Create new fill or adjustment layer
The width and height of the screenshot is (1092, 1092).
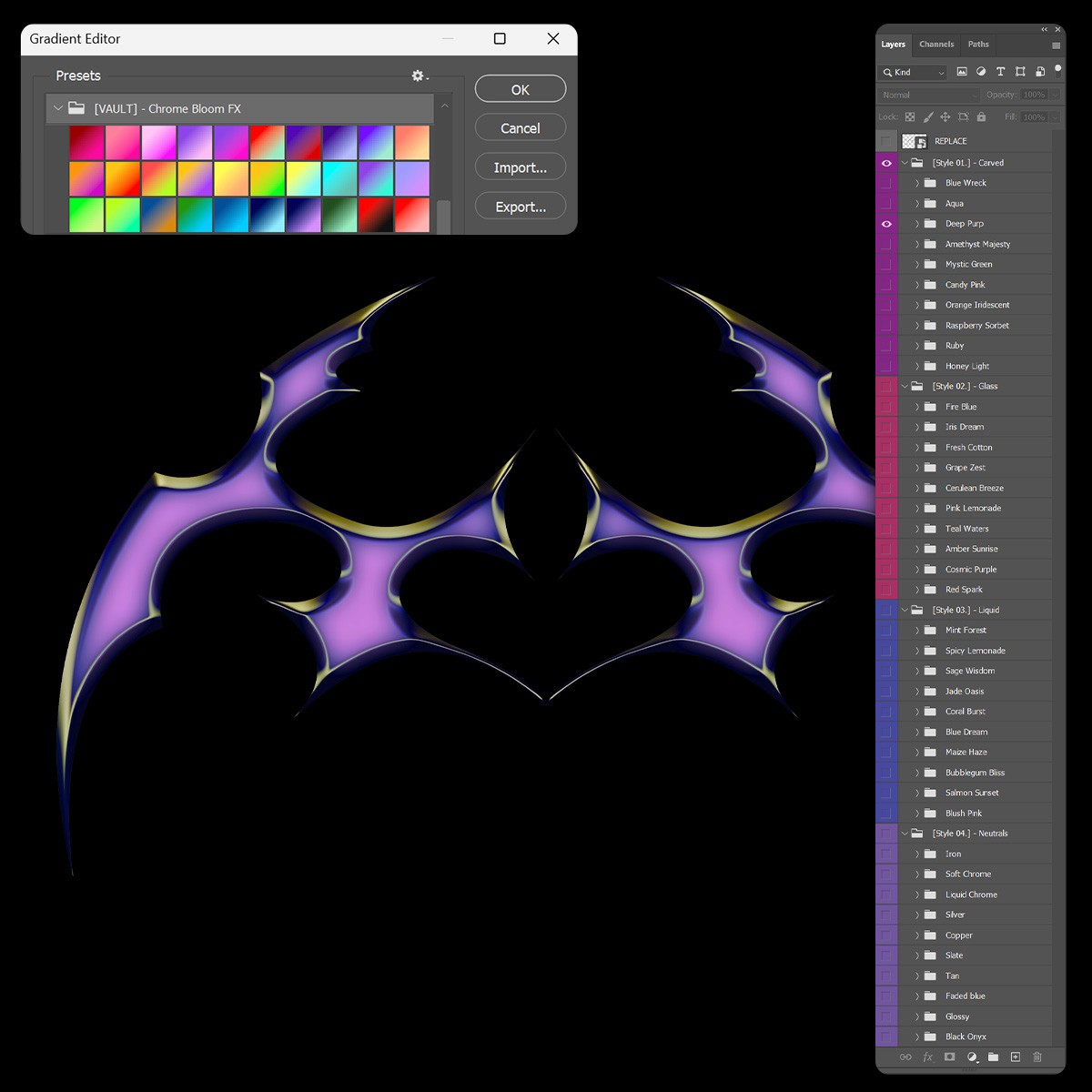(x=972, y=1057)
